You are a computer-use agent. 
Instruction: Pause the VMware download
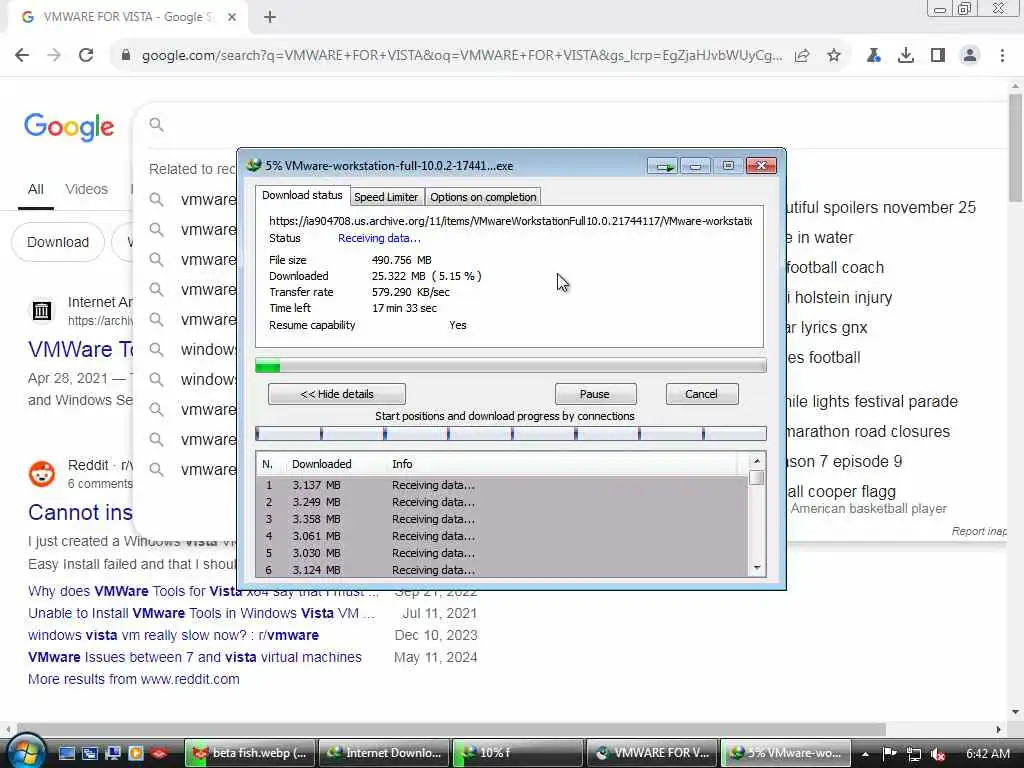595,394
